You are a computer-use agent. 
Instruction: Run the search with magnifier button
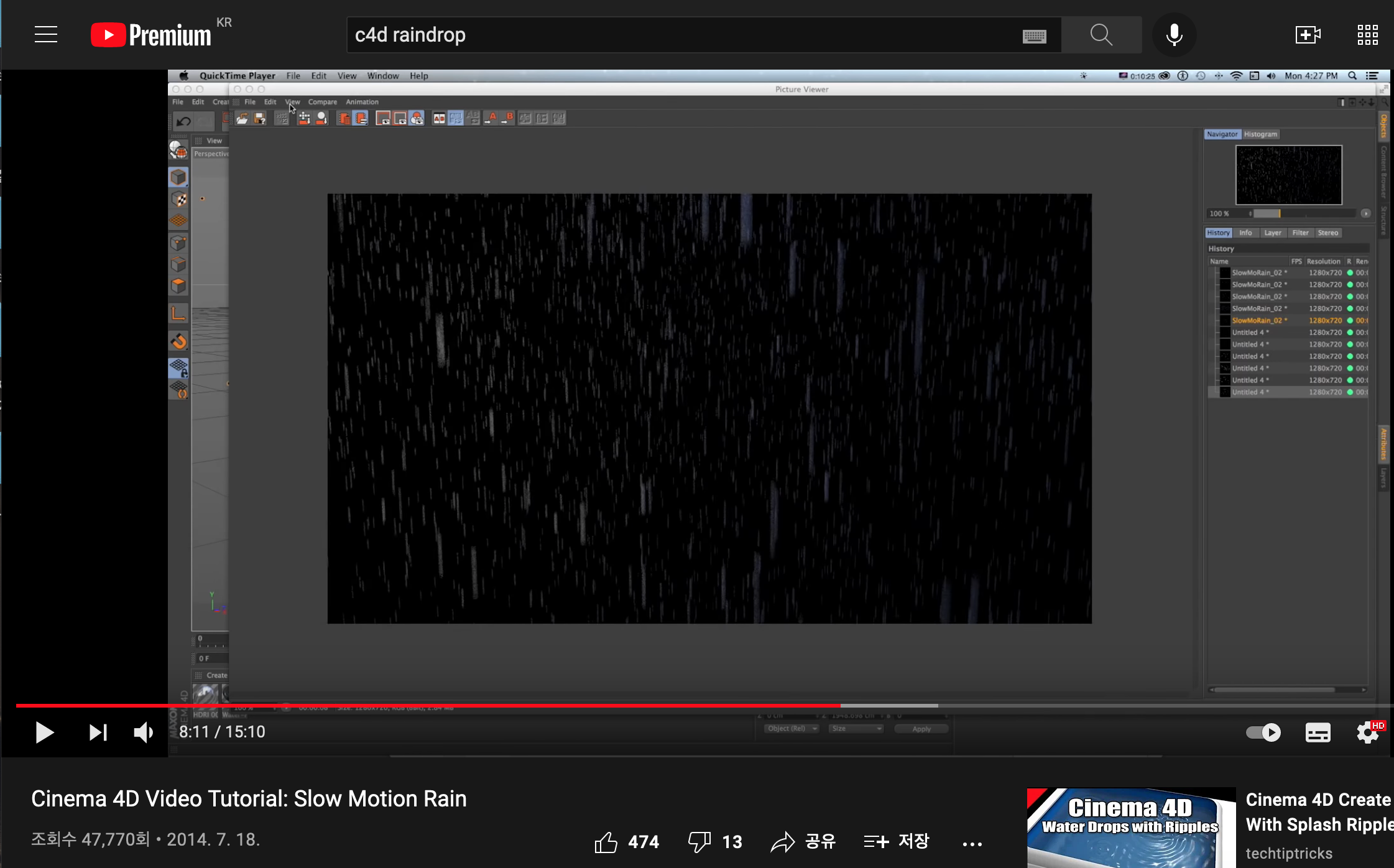[1101, 35]
